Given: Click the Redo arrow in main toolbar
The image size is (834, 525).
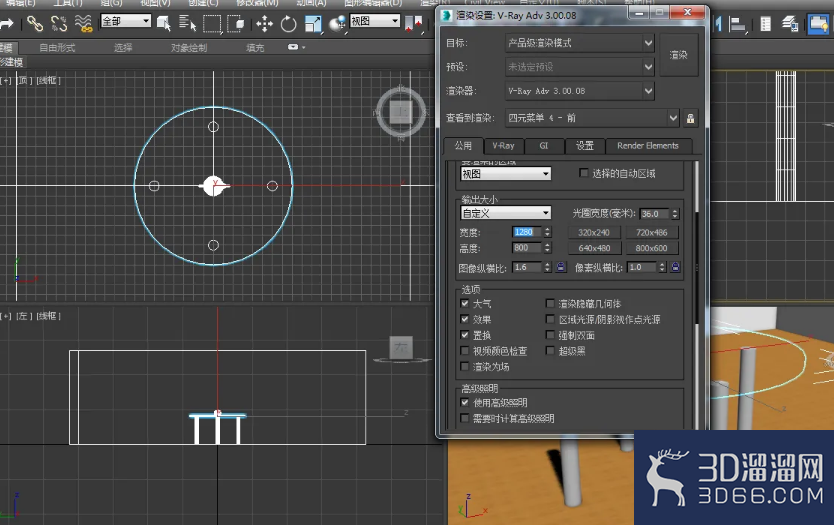Looking at the screenshot, I should [x=6, y=23].
